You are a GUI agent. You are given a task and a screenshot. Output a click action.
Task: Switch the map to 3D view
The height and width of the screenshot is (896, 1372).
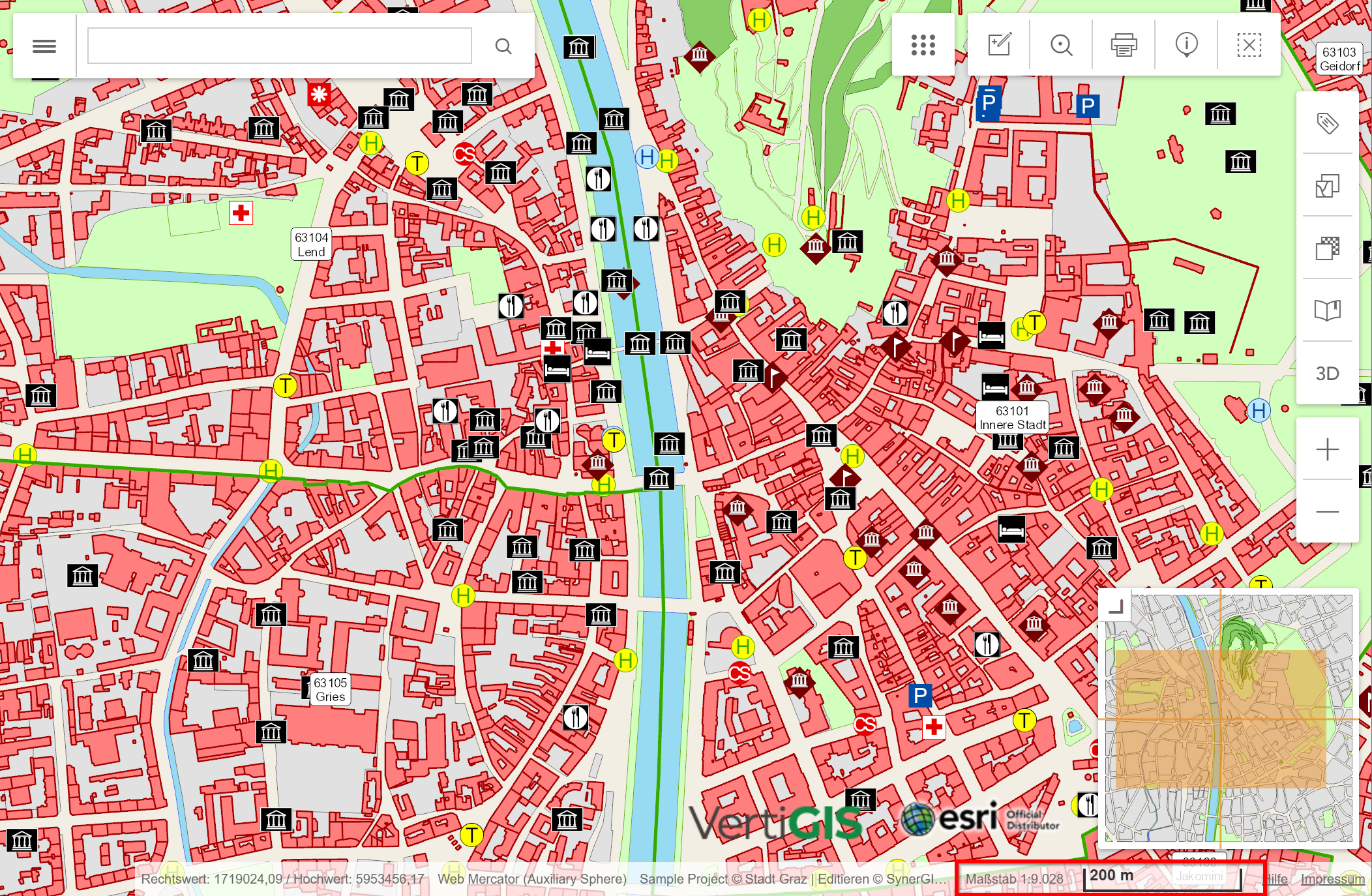coord(1327,373)
